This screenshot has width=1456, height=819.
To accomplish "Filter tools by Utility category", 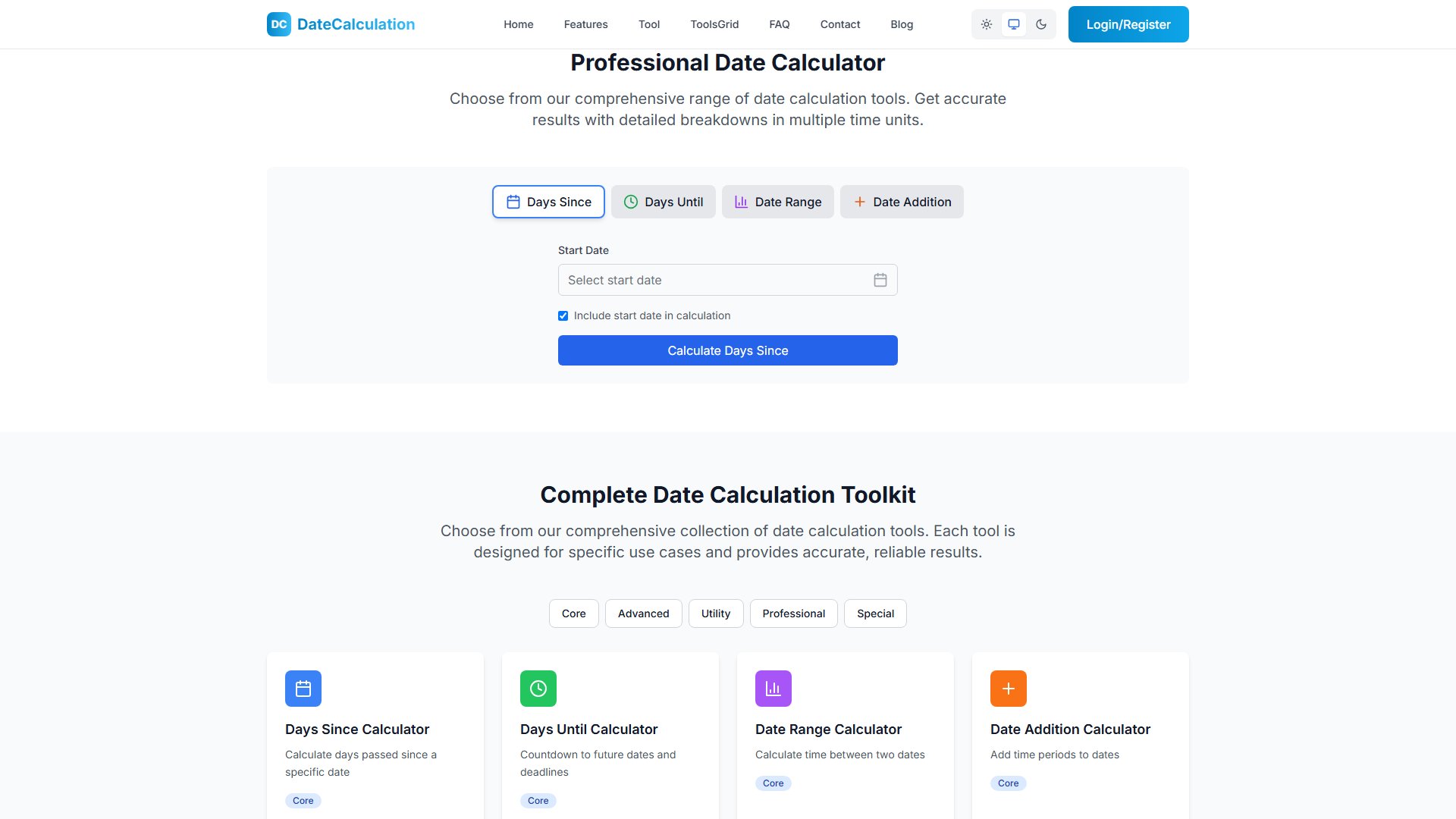I will coord(716,613).
